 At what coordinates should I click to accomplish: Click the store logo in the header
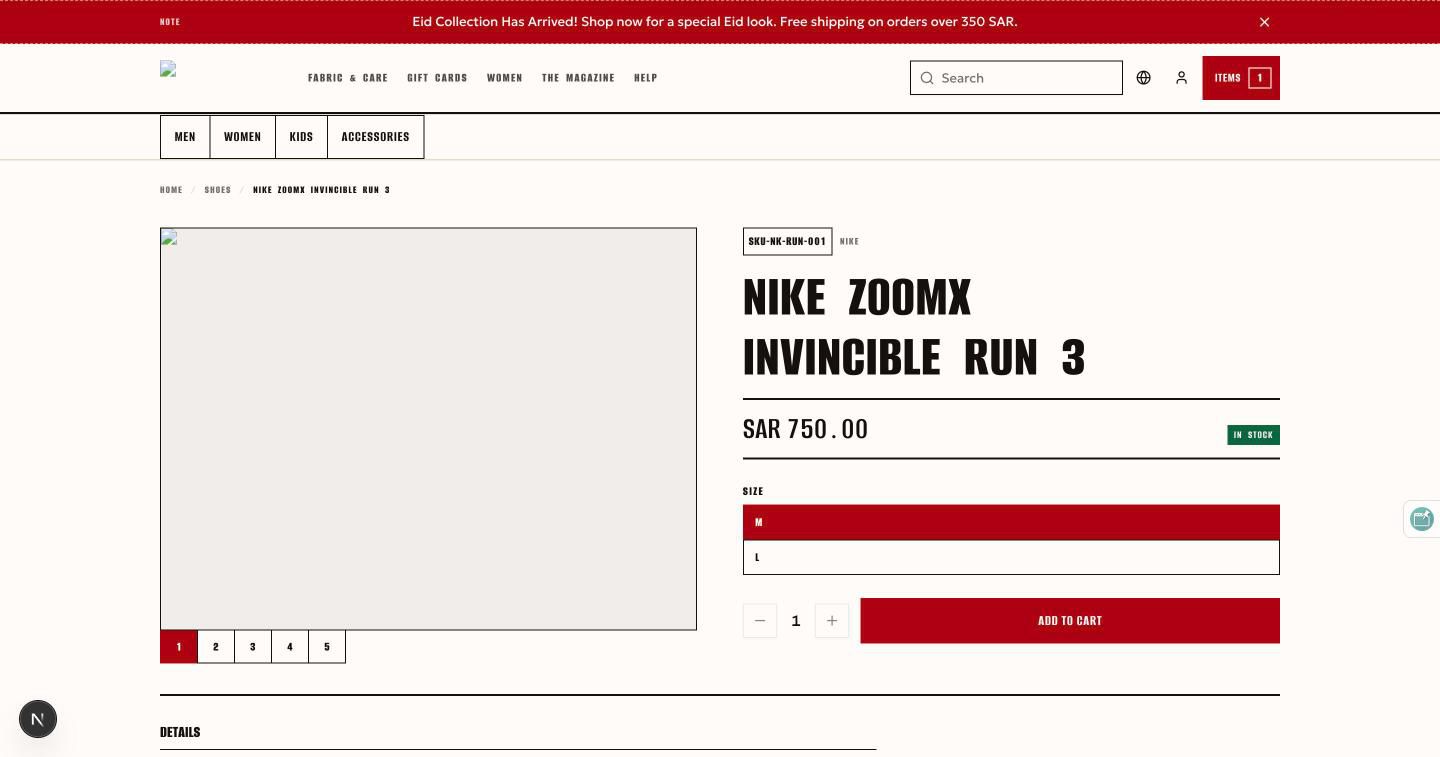click(x=168, y=69)
